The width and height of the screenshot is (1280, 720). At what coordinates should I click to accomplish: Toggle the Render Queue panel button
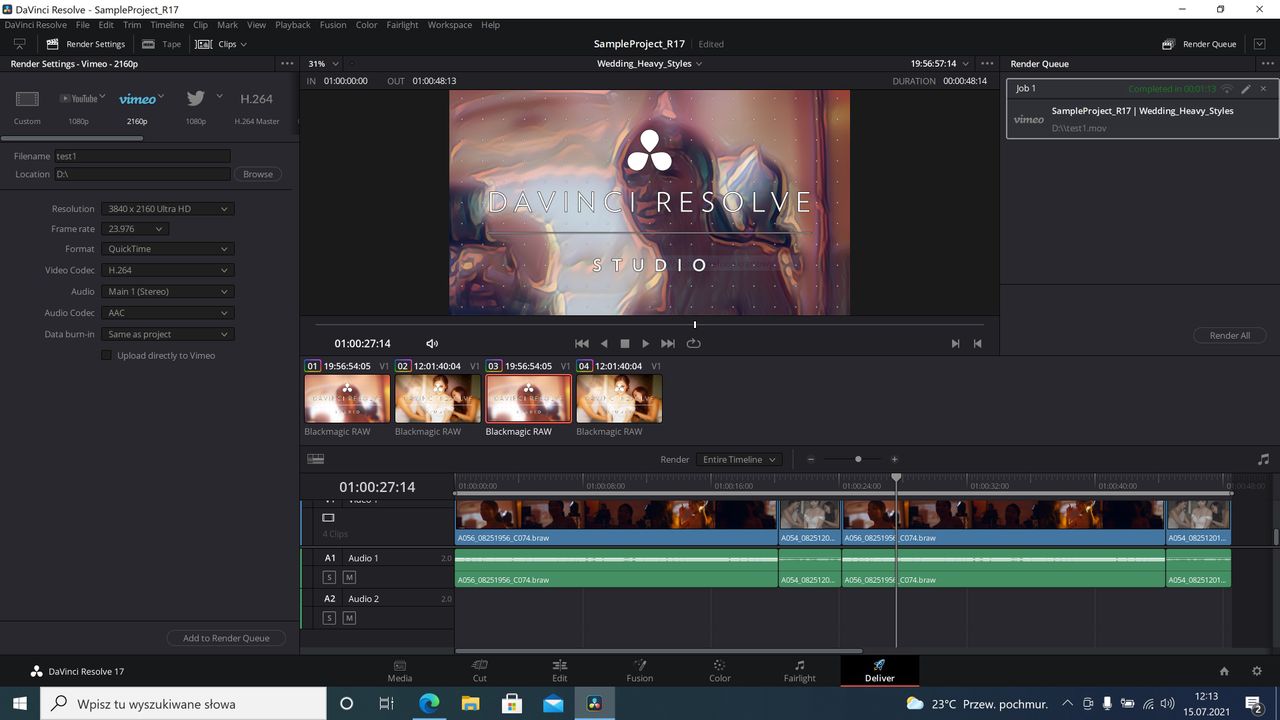[1200, 44]
